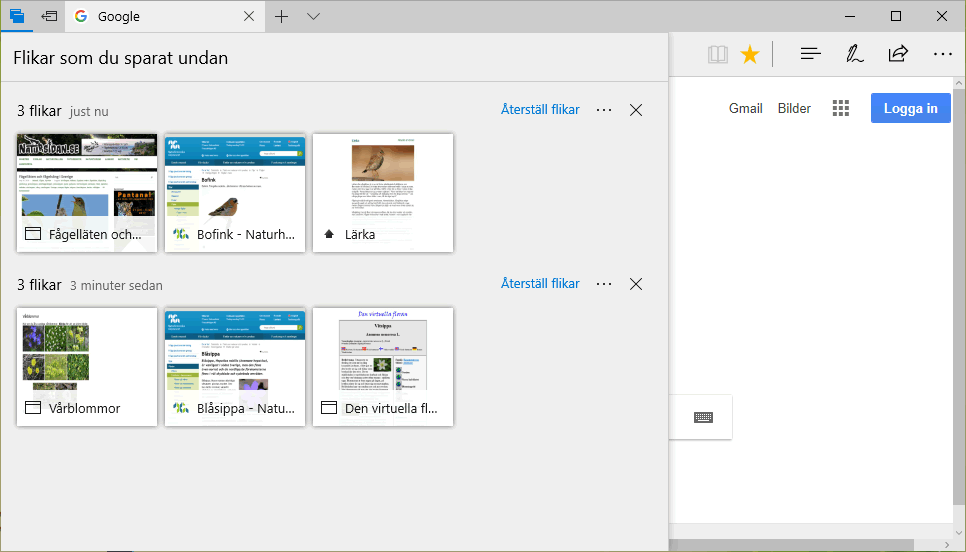Image resolution: width=966 pixels, height=552 pixels.
Task: Switch to the Google tab
Action: click(160, 17)
